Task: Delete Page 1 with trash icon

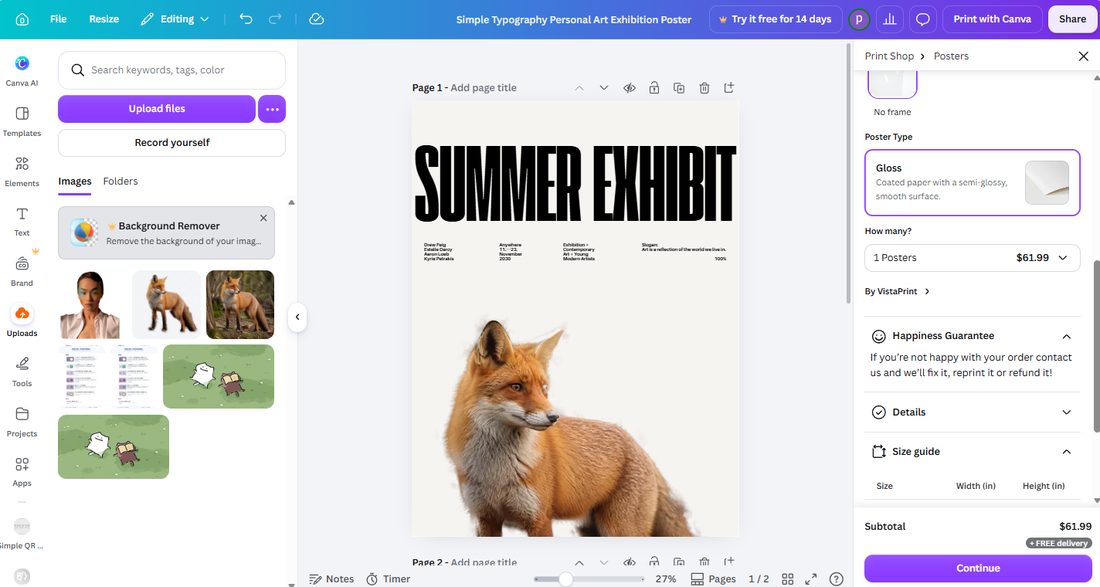Action: pyautogui.click(x=704, y=88)
